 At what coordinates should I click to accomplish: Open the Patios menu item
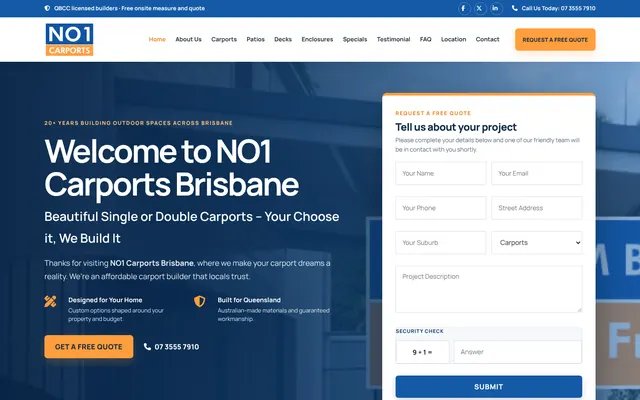pos(256,40)
